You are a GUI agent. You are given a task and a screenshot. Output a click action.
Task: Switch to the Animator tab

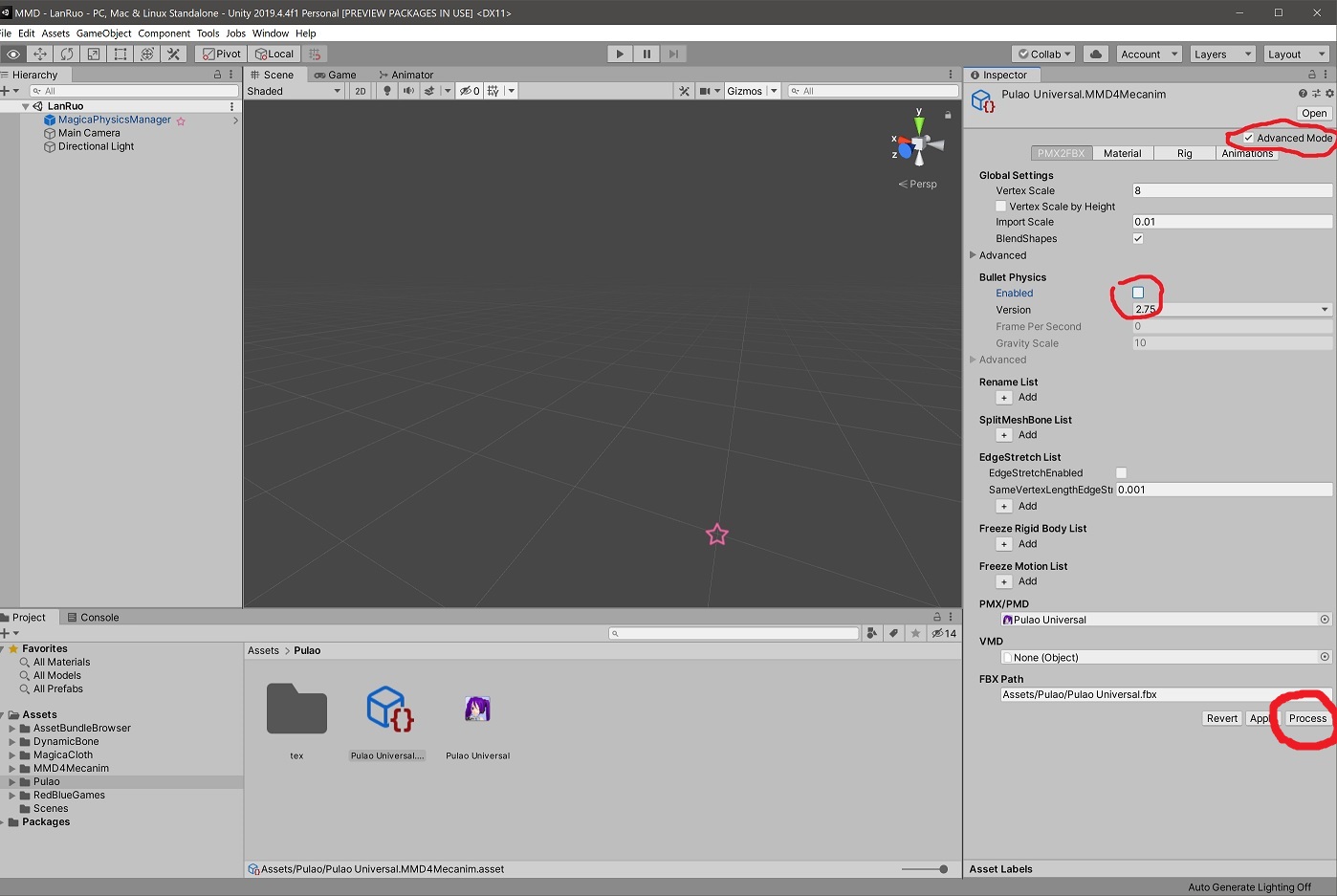coord(405,75)
